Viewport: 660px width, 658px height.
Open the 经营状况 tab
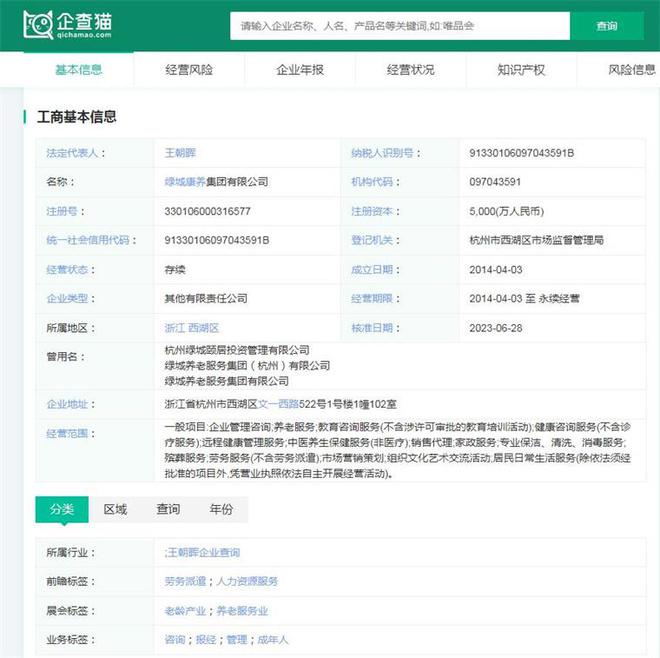coord(410,69)
